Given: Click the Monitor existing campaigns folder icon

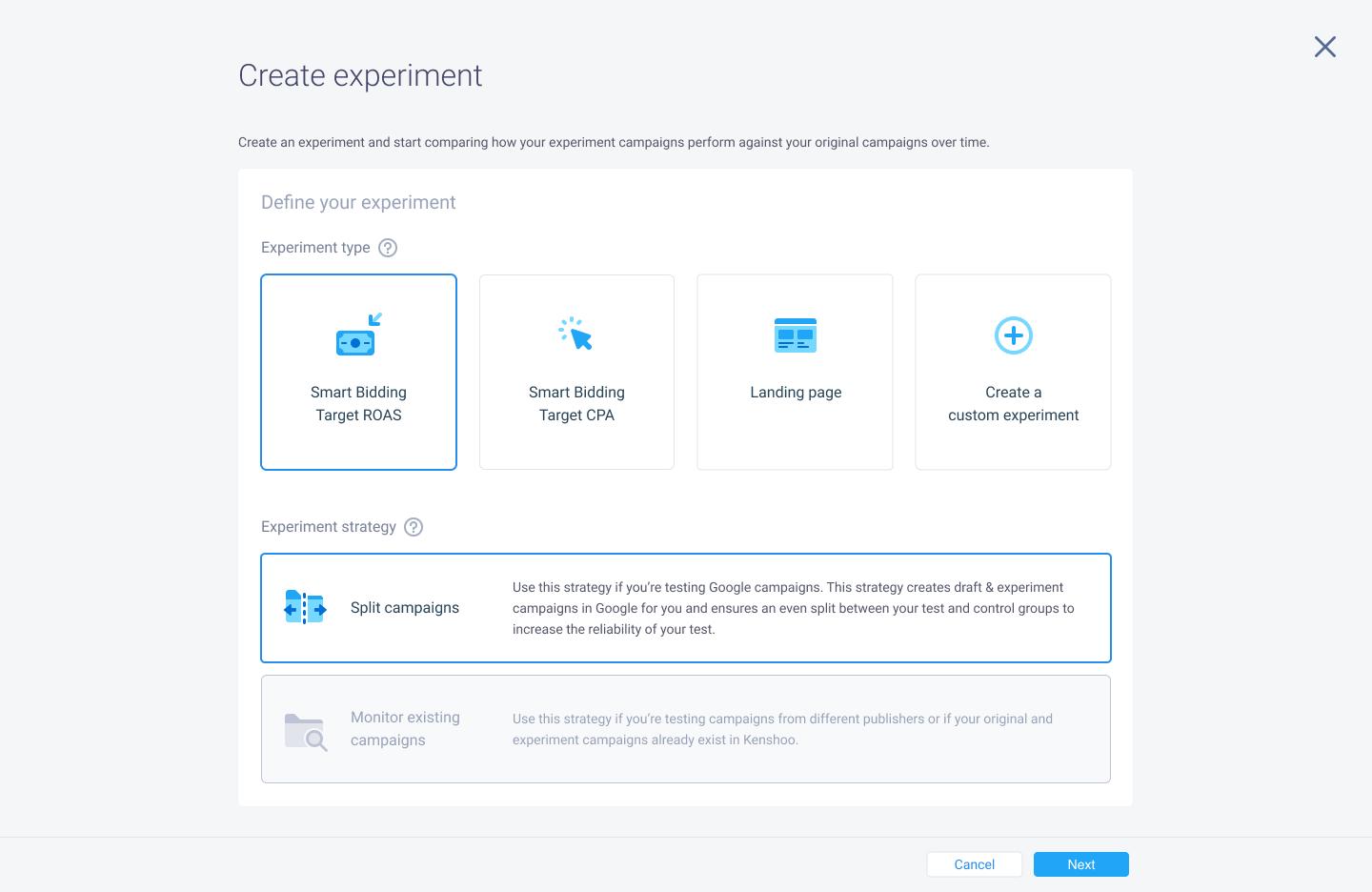Looking at the screenshot, I should coord(306,732).
